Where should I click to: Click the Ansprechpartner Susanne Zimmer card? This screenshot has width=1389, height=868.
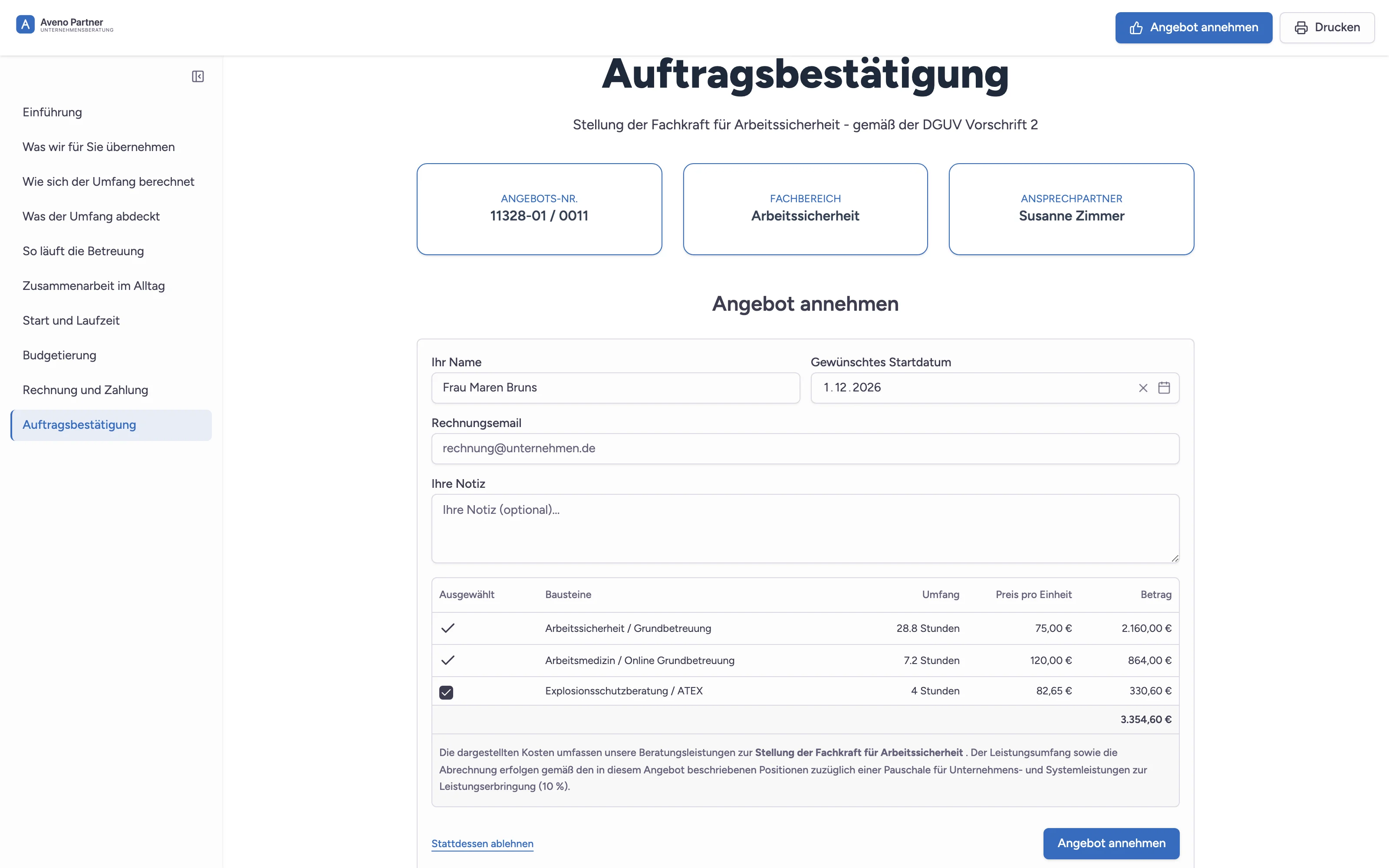tap(1071, 209)
